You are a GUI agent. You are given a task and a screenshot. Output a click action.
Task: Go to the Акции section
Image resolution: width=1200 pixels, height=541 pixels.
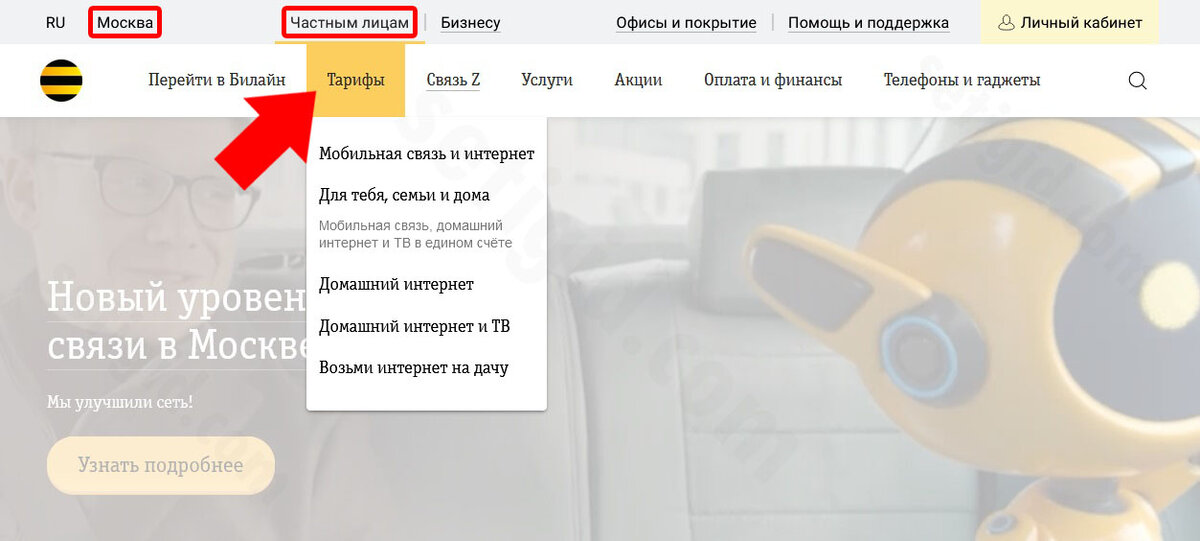pyautogui.click(x=638, y=80)
